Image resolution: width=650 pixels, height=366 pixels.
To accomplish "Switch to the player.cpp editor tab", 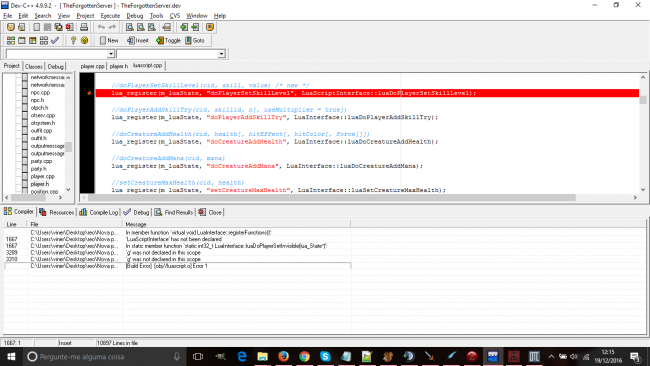I will click(92, 66).
